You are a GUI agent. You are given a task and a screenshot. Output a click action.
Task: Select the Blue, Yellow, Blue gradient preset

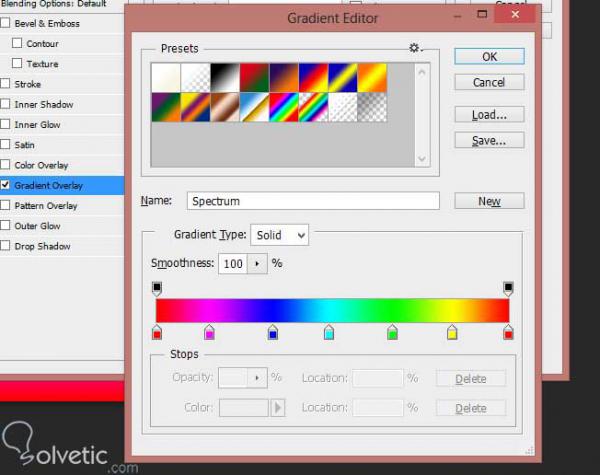[343, 78]
